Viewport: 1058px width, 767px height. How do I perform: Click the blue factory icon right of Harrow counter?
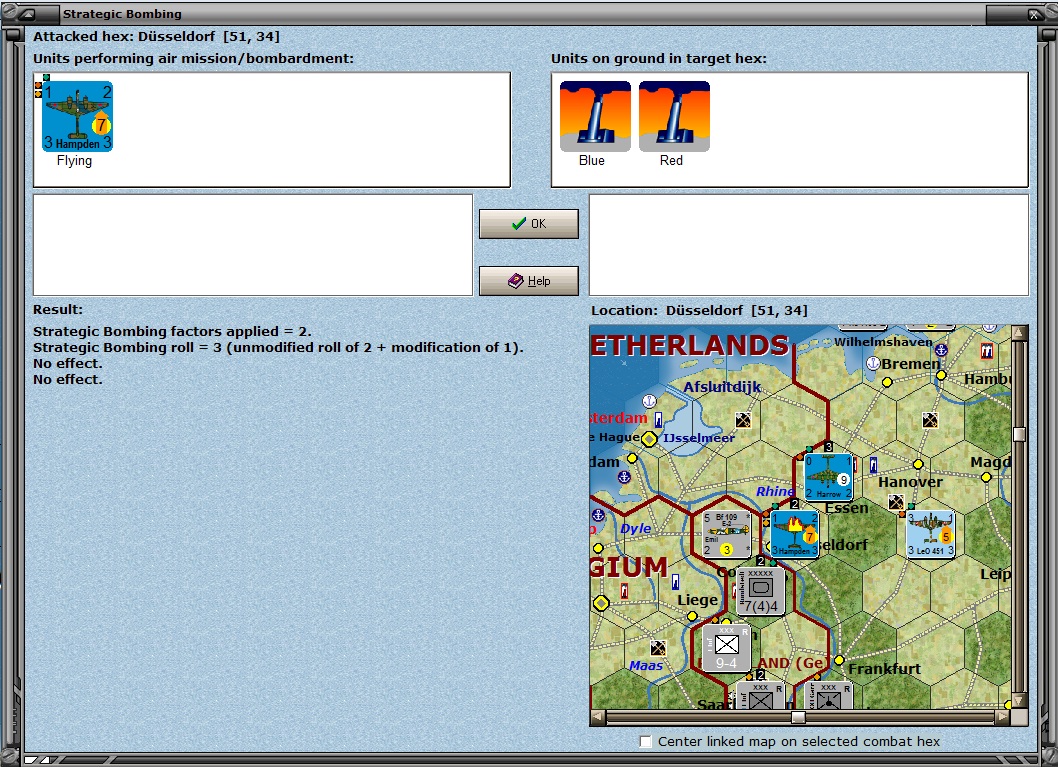coord(873,465)
